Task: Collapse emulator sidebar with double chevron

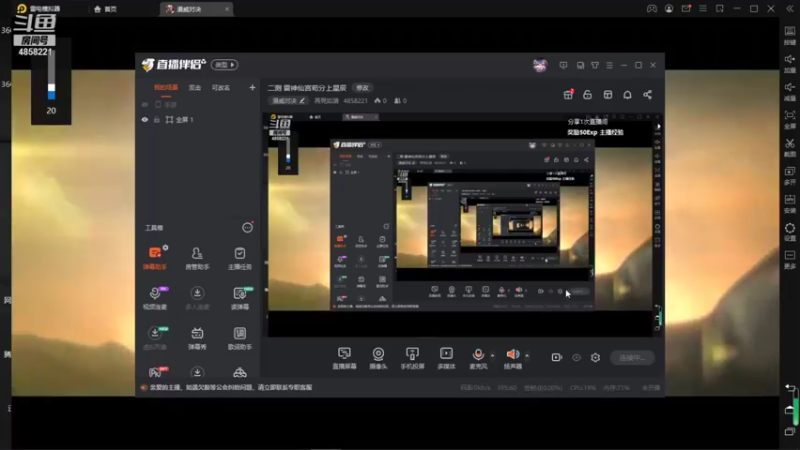Action: [790, 9]
